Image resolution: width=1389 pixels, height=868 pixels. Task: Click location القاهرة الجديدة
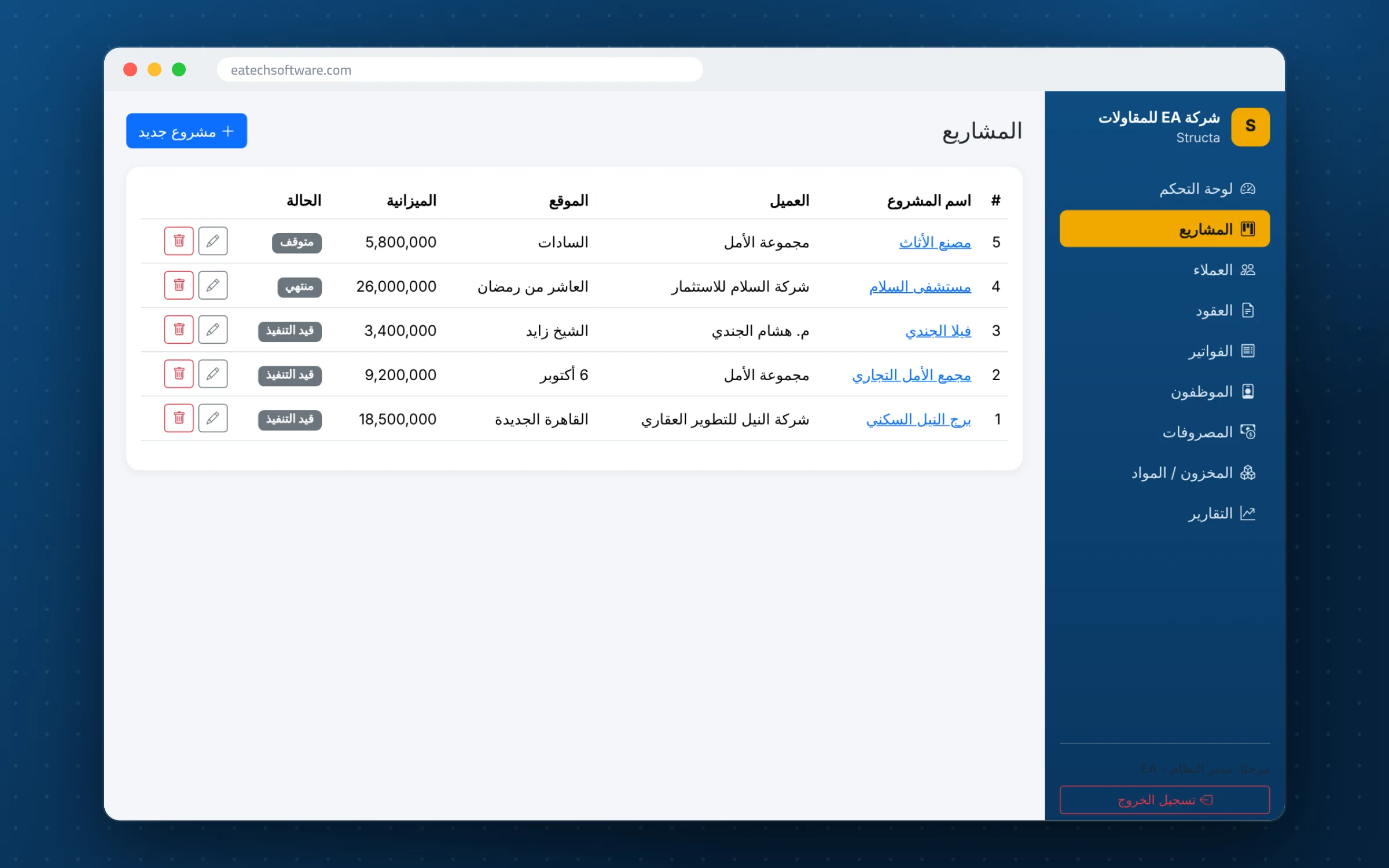pyautogui.click(x=542, y=420)
